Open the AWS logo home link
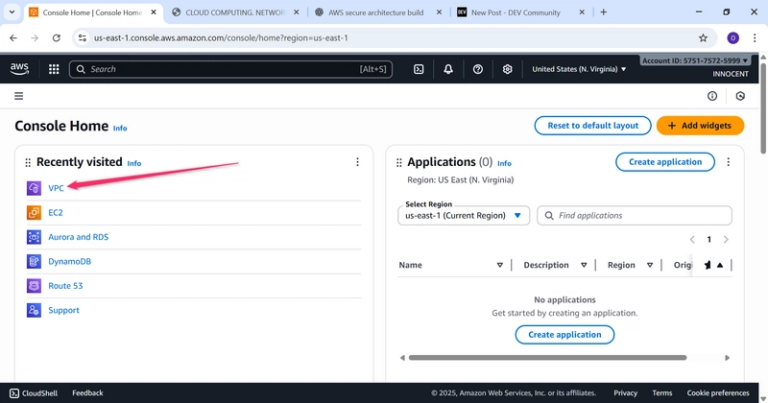768x403 pixels. tap(20, 69)
